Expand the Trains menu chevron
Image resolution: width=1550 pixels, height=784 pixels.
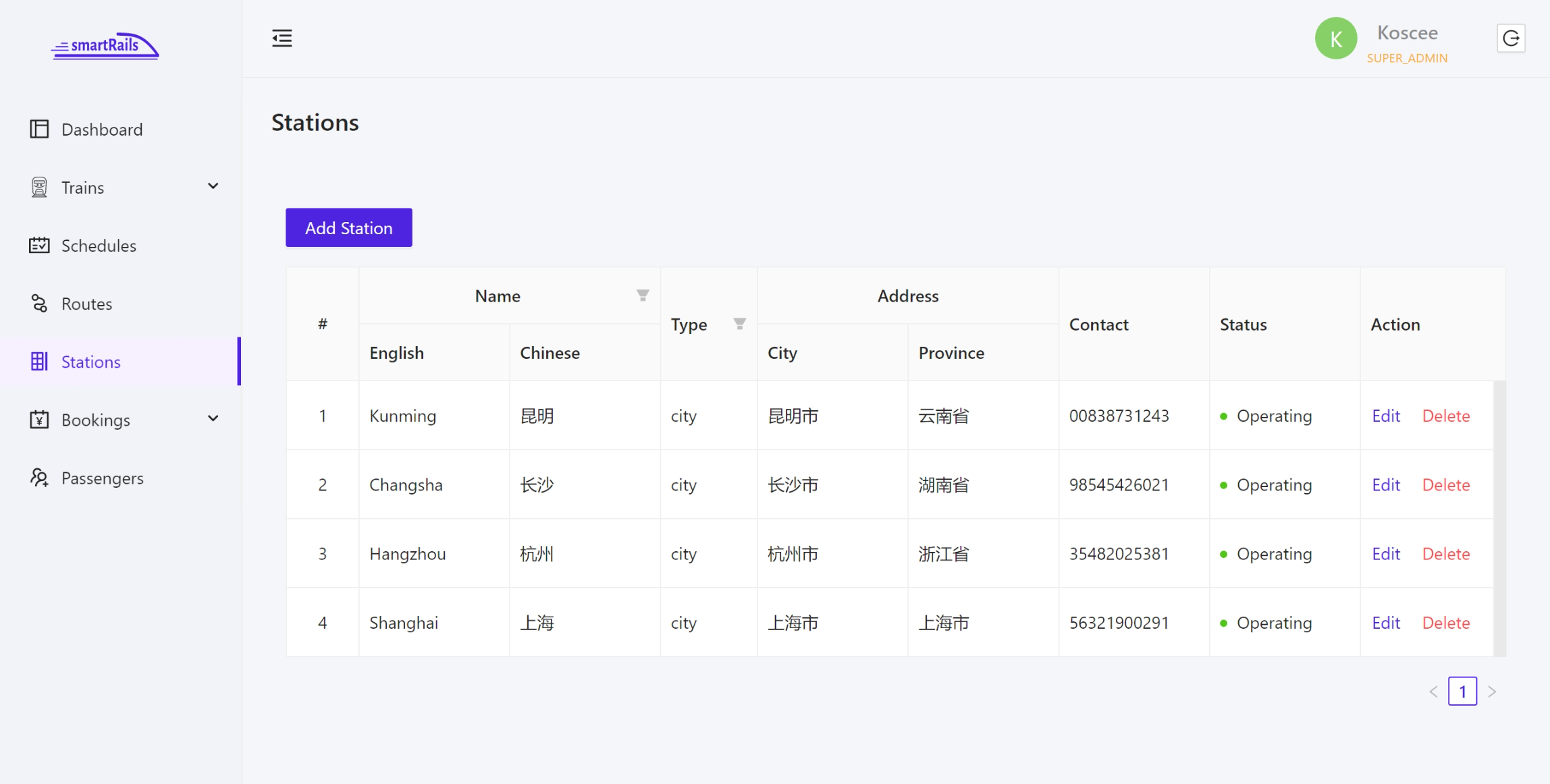pos(213,186)
